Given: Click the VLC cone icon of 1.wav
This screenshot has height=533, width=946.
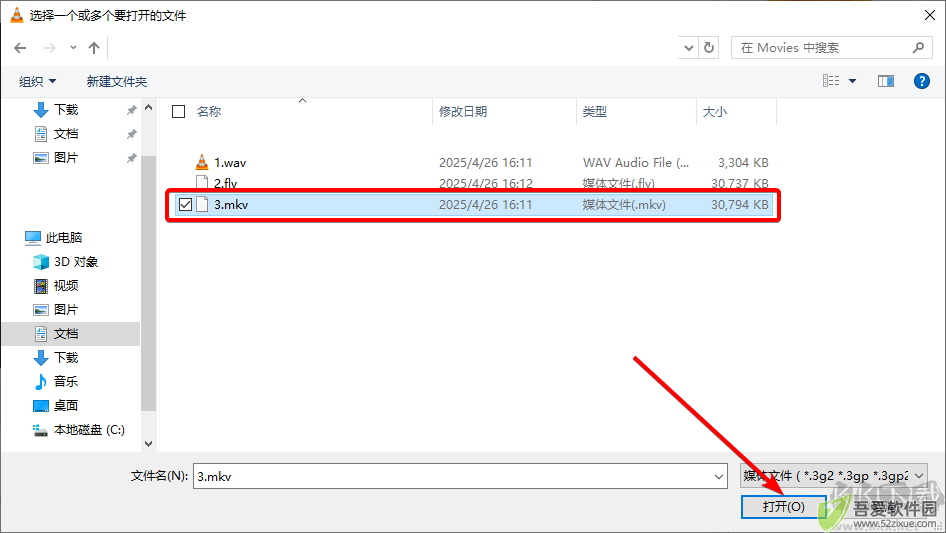Looking at the screenshot, I should click(202, 162).
